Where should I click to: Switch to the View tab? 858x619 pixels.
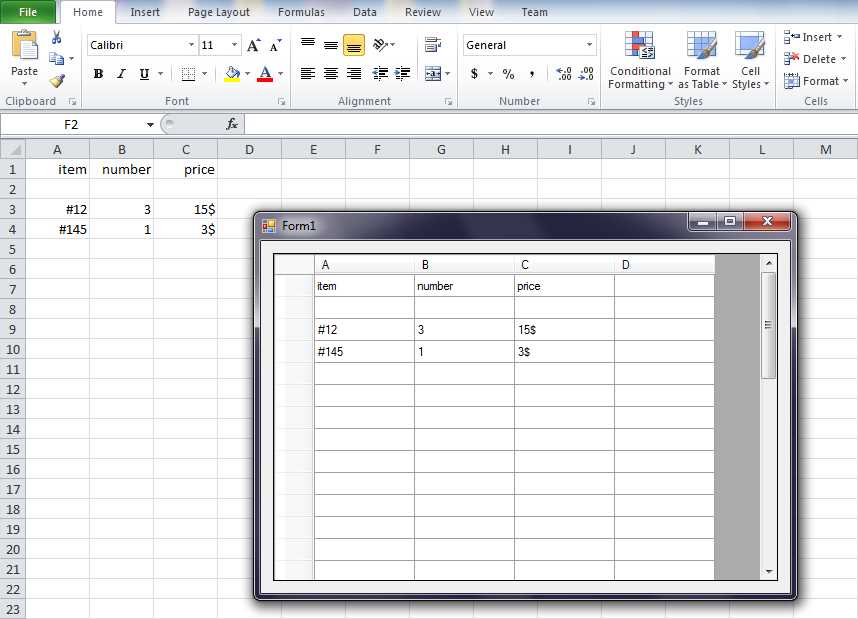481,12
